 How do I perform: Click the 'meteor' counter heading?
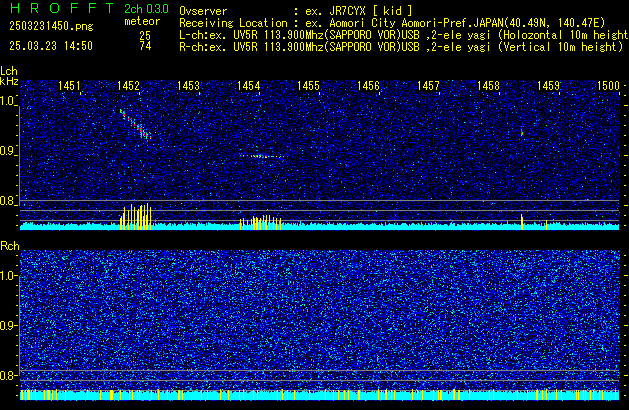pyautogui.click(x=142, y=21)
